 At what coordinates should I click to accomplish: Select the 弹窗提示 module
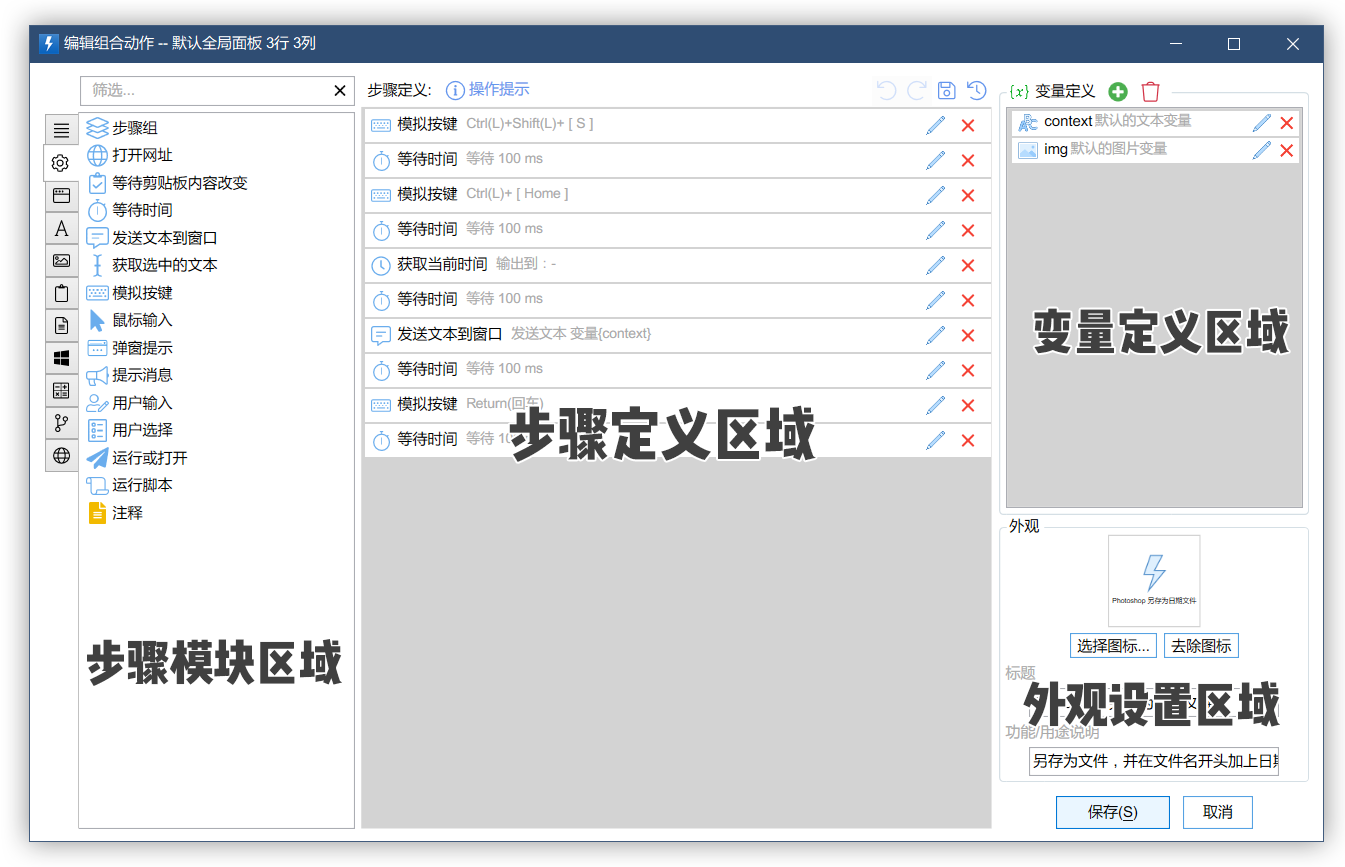tap(129, 348)
